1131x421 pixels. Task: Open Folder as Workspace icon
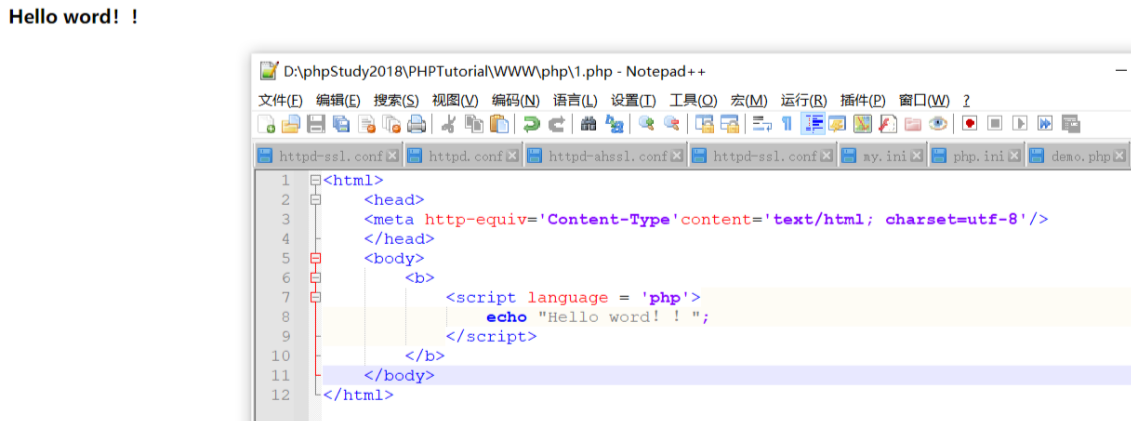[912, 124]
